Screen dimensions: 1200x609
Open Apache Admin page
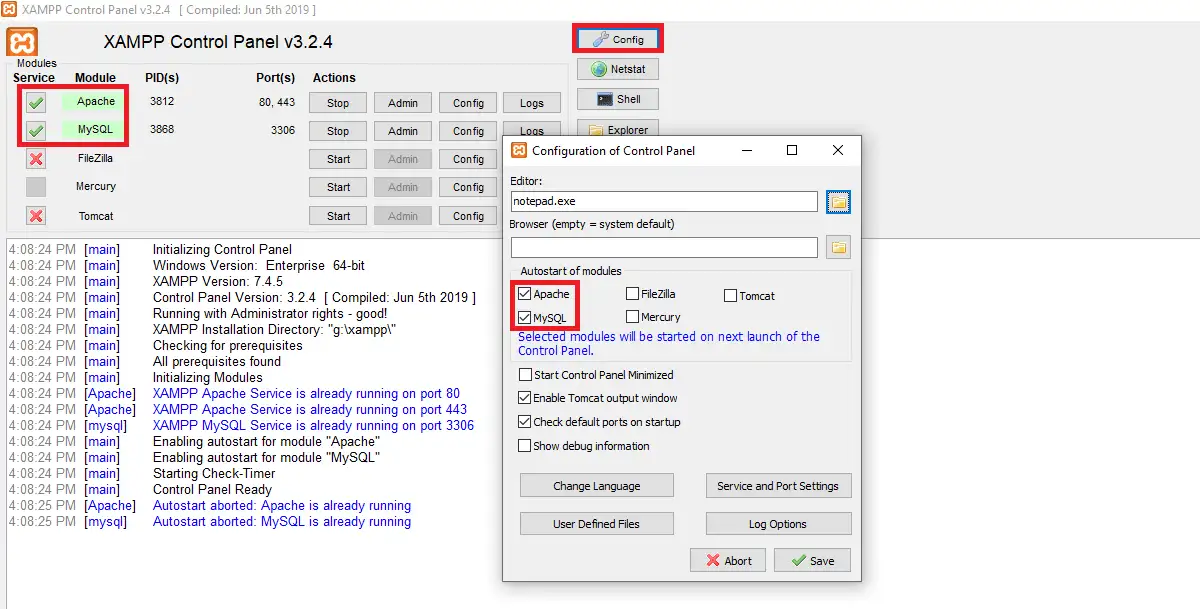pyautogui.click(x=403, y=103)
